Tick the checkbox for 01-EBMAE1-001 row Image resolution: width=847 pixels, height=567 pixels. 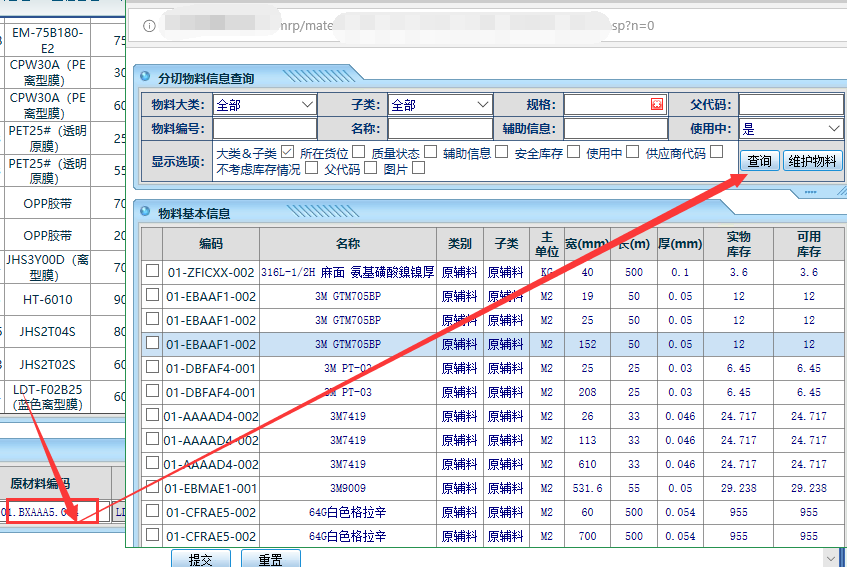tap(152, 488)
